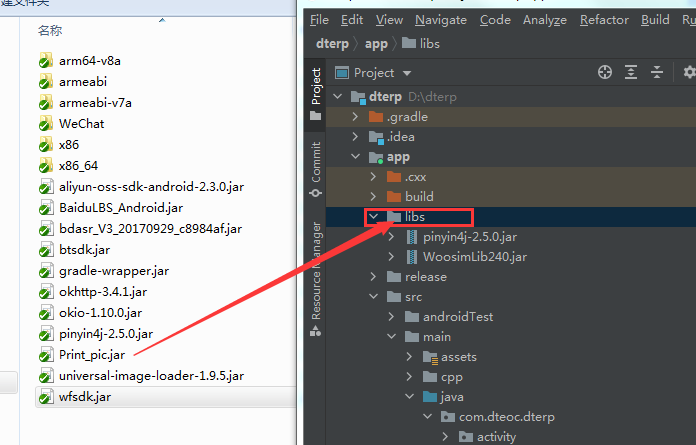The height and width of the screenshot is (445, 696).
Task: Open the Refactor menu
Action: (x=604, y=19)
